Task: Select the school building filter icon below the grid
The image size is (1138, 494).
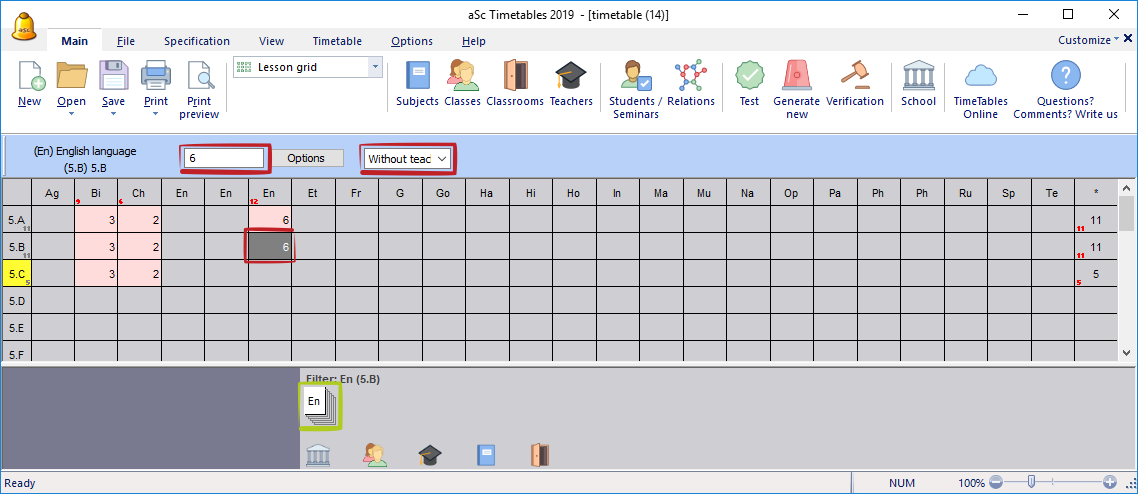Action: 318,455
